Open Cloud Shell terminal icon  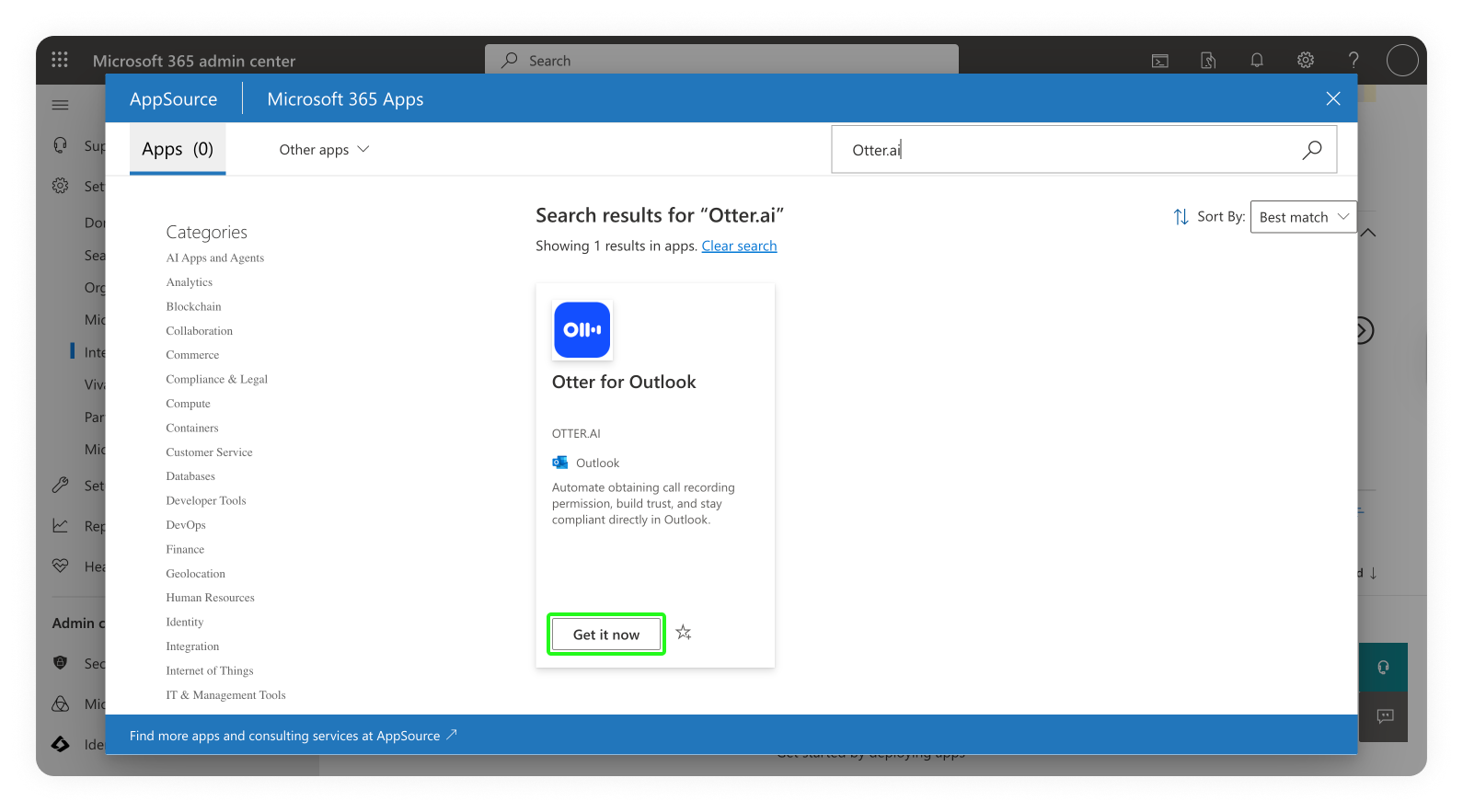(x=1160, y=61)
